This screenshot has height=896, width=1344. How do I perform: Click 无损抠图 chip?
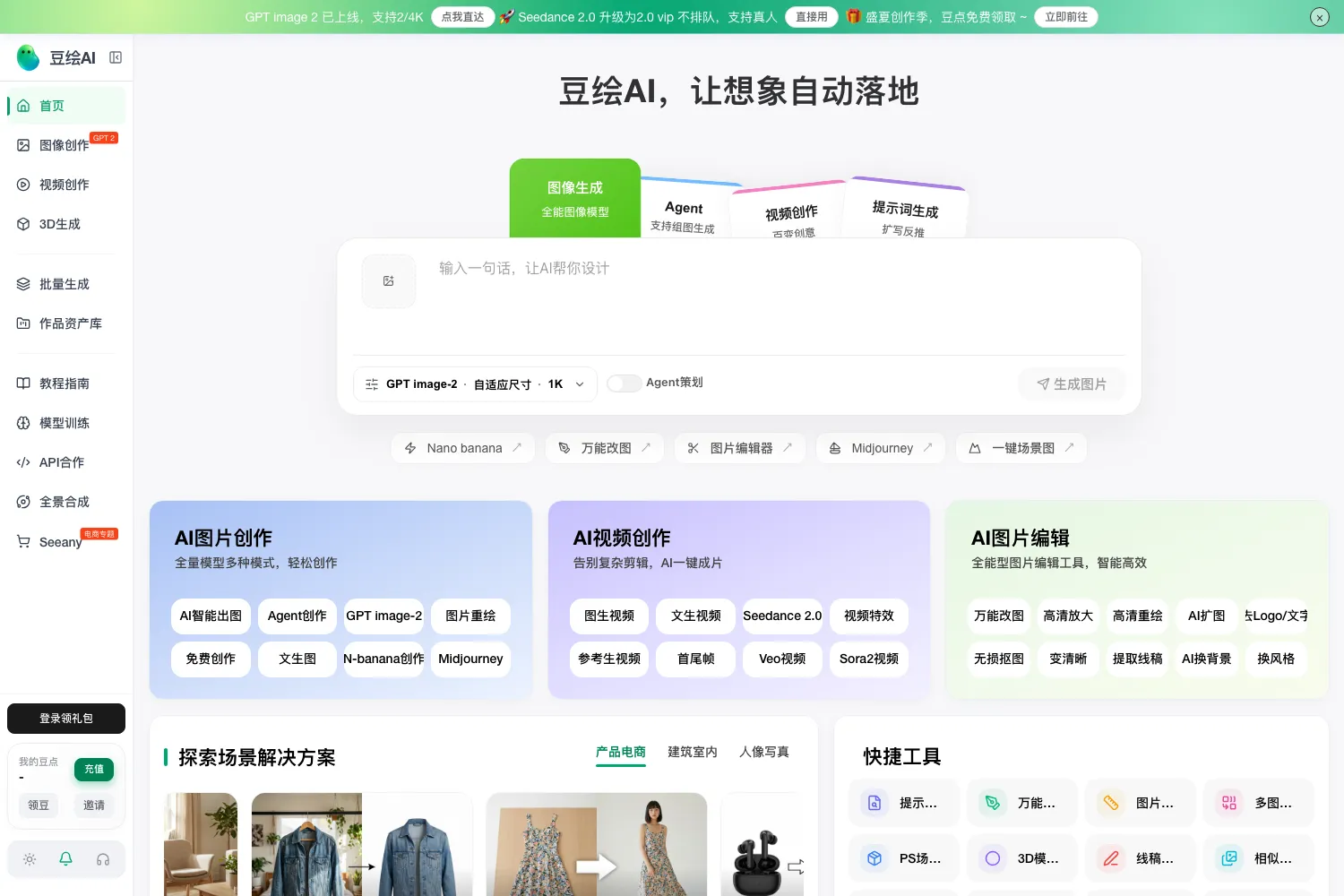coord(999,659)
